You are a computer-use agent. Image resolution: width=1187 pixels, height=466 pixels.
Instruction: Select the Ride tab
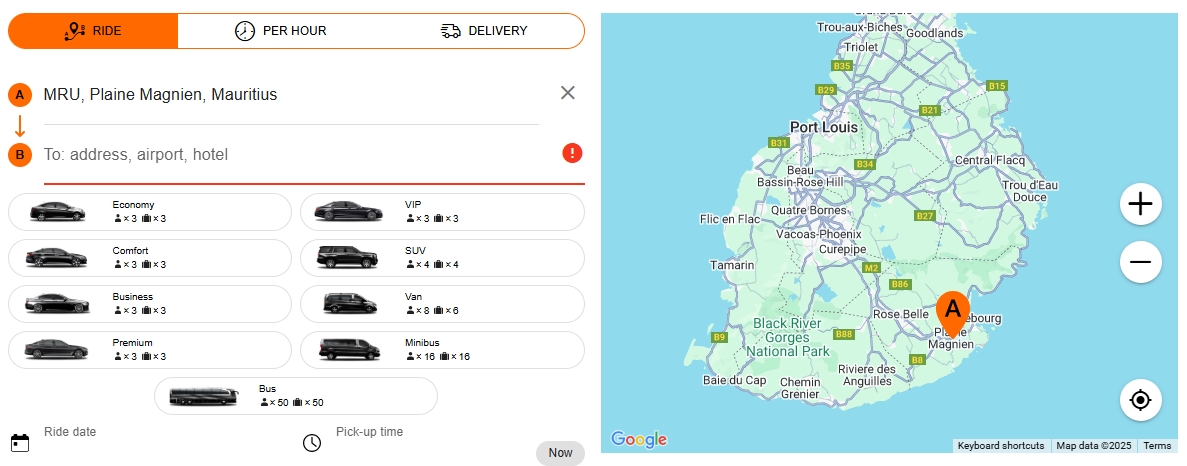(x=93, y=31)
